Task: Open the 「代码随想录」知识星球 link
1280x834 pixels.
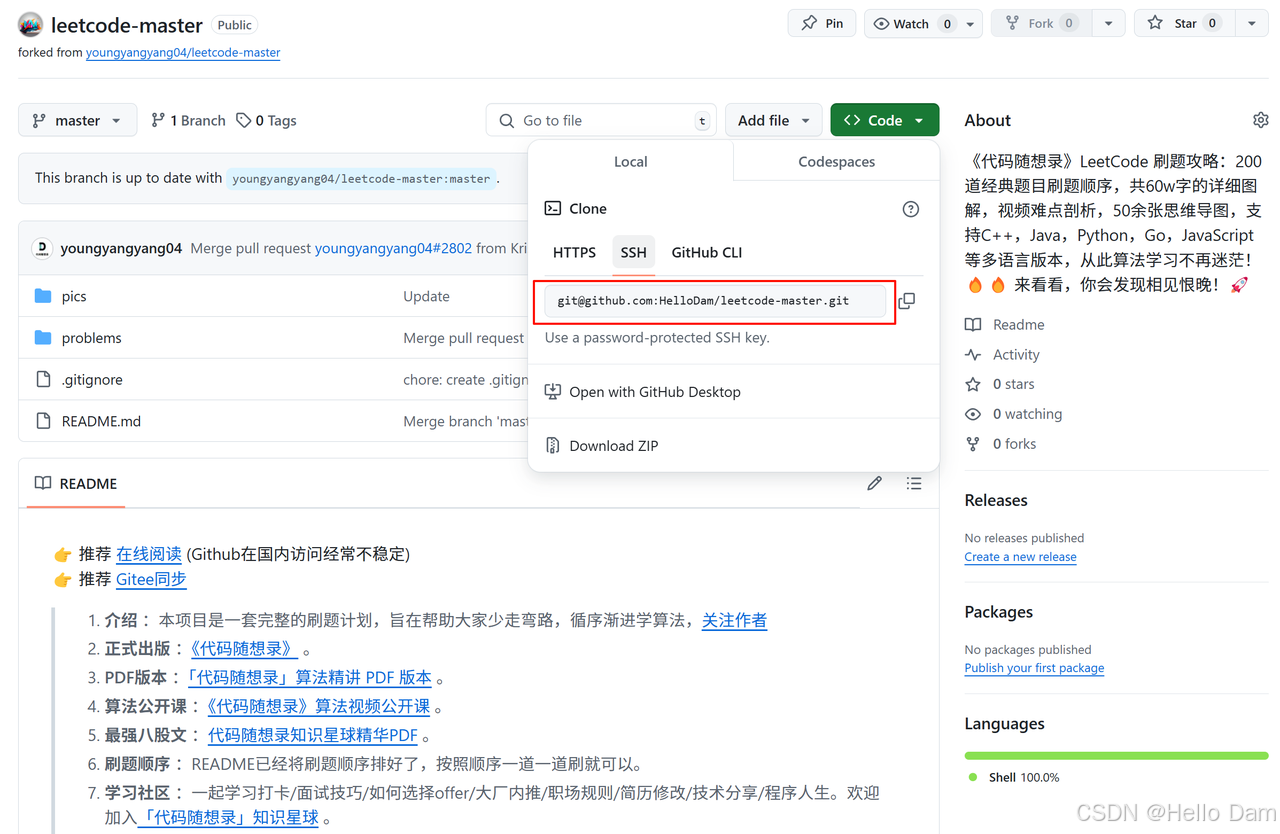Action: click(228, 818)
